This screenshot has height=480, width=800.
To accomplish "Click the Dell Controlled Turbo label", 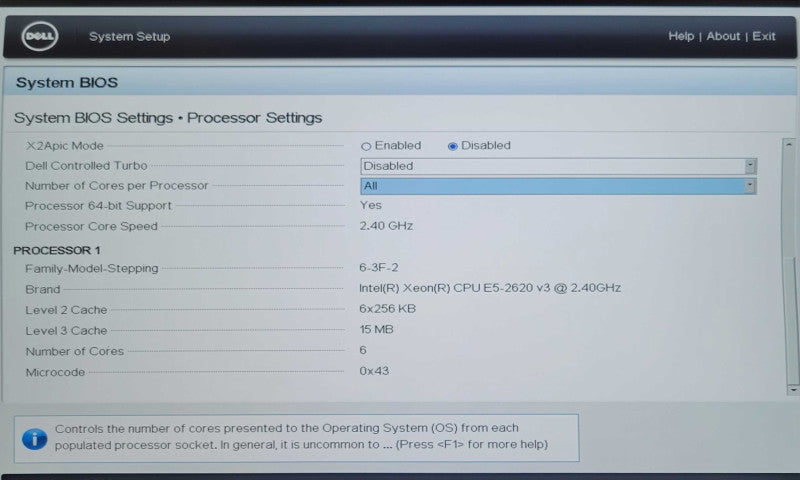I will [86, 166].
